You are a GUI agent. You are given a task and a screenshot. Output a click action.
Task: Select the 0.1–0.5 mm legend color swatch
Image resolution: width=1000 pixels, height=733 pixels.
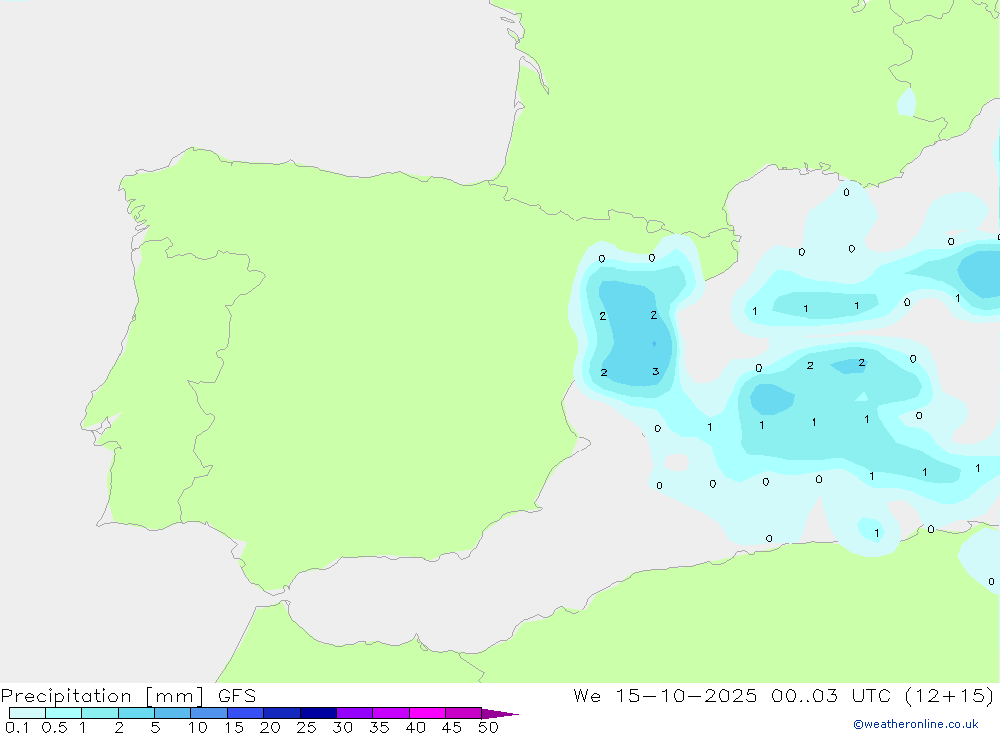coord(27,713)
